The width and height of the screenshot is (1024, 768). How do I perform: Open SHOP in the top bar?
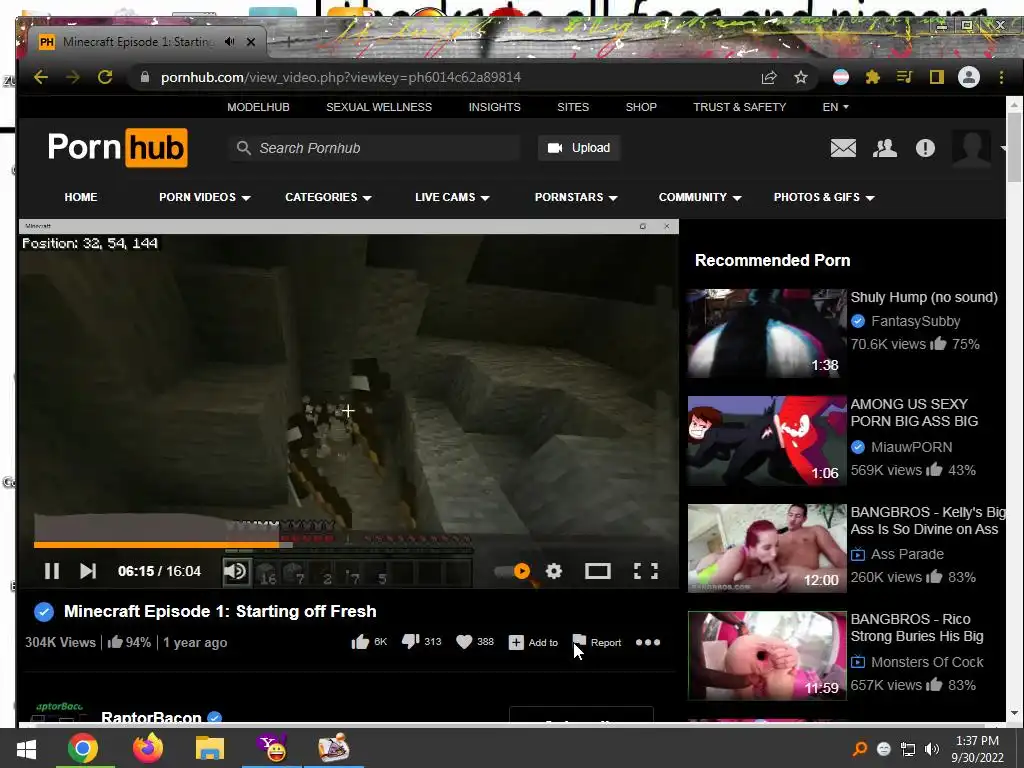pos(641,107)
